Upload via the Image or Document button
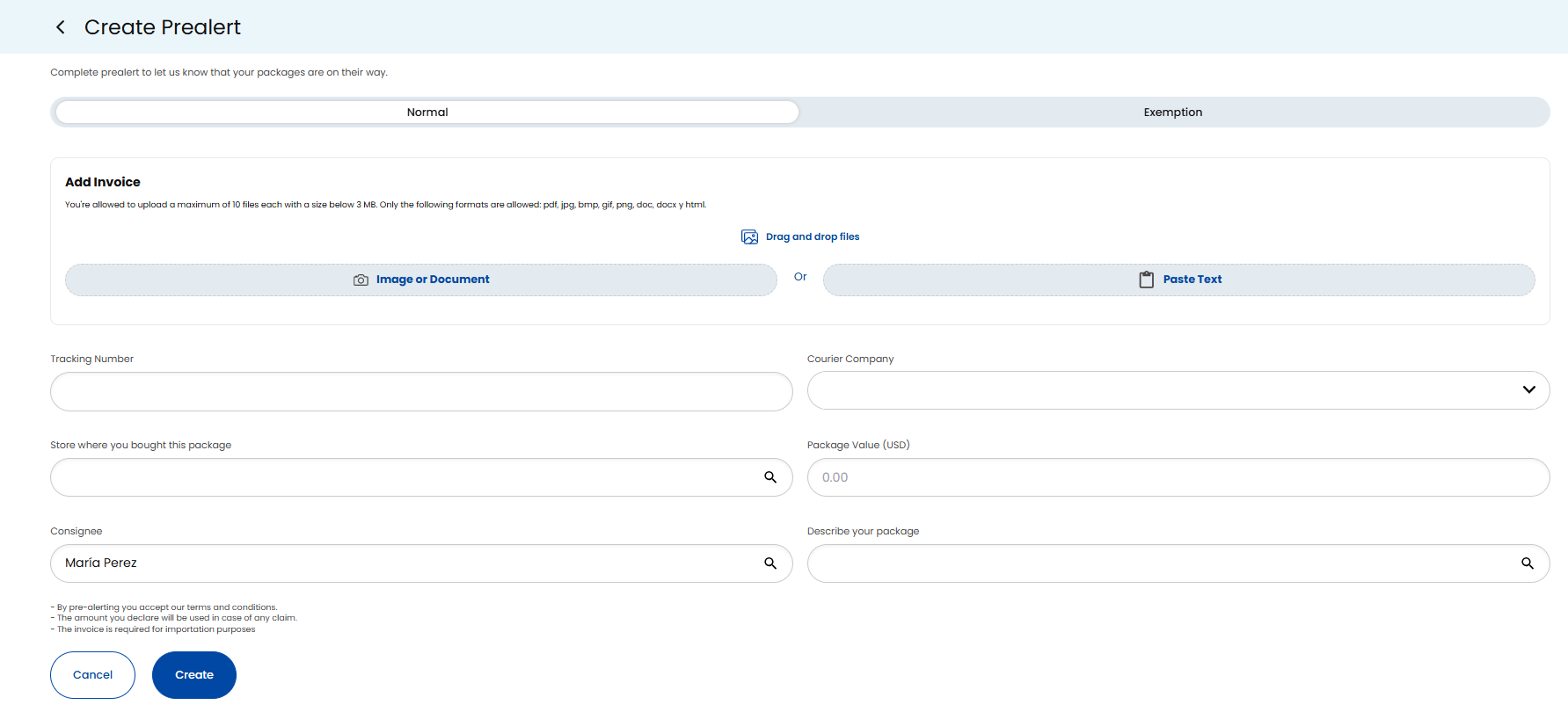Image resolution: width=1568 pixels, height=705 pixels. point(421,280)
